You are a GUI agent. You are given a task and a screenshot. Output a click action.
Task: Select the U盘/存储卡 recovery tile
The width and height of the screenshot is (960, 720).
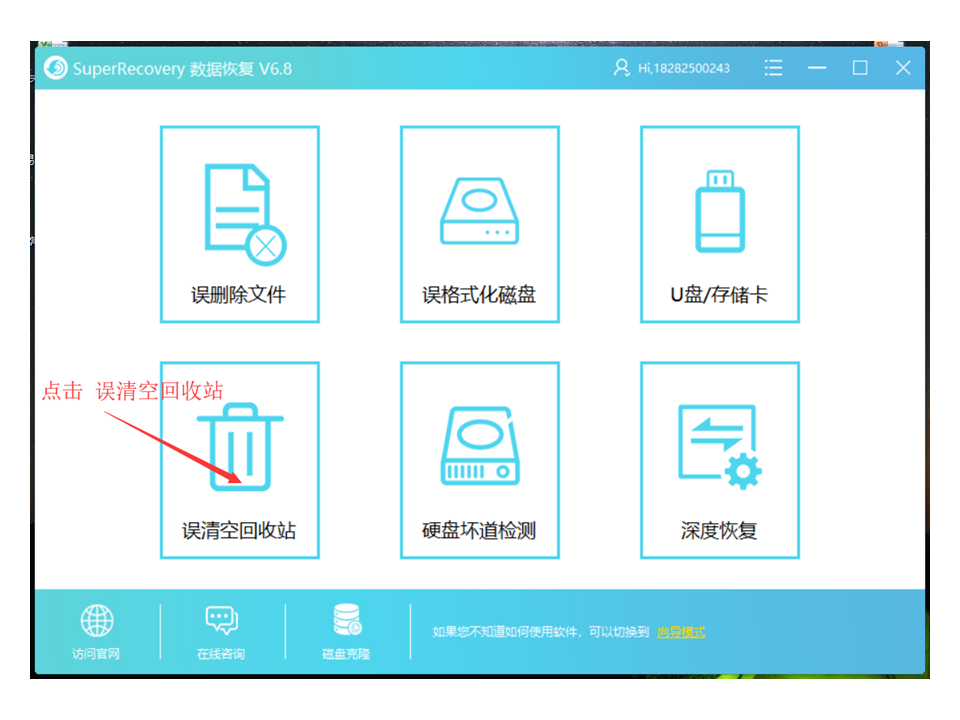point(719,224)
